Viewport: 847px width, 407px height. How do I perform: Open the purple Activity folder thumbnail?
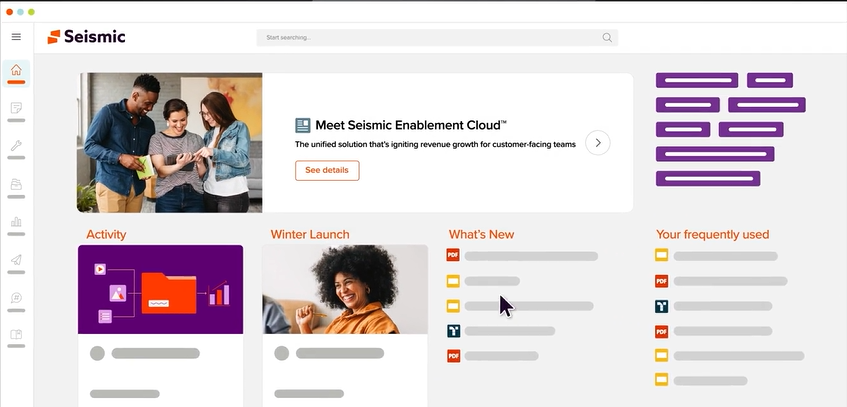(160, 289)
